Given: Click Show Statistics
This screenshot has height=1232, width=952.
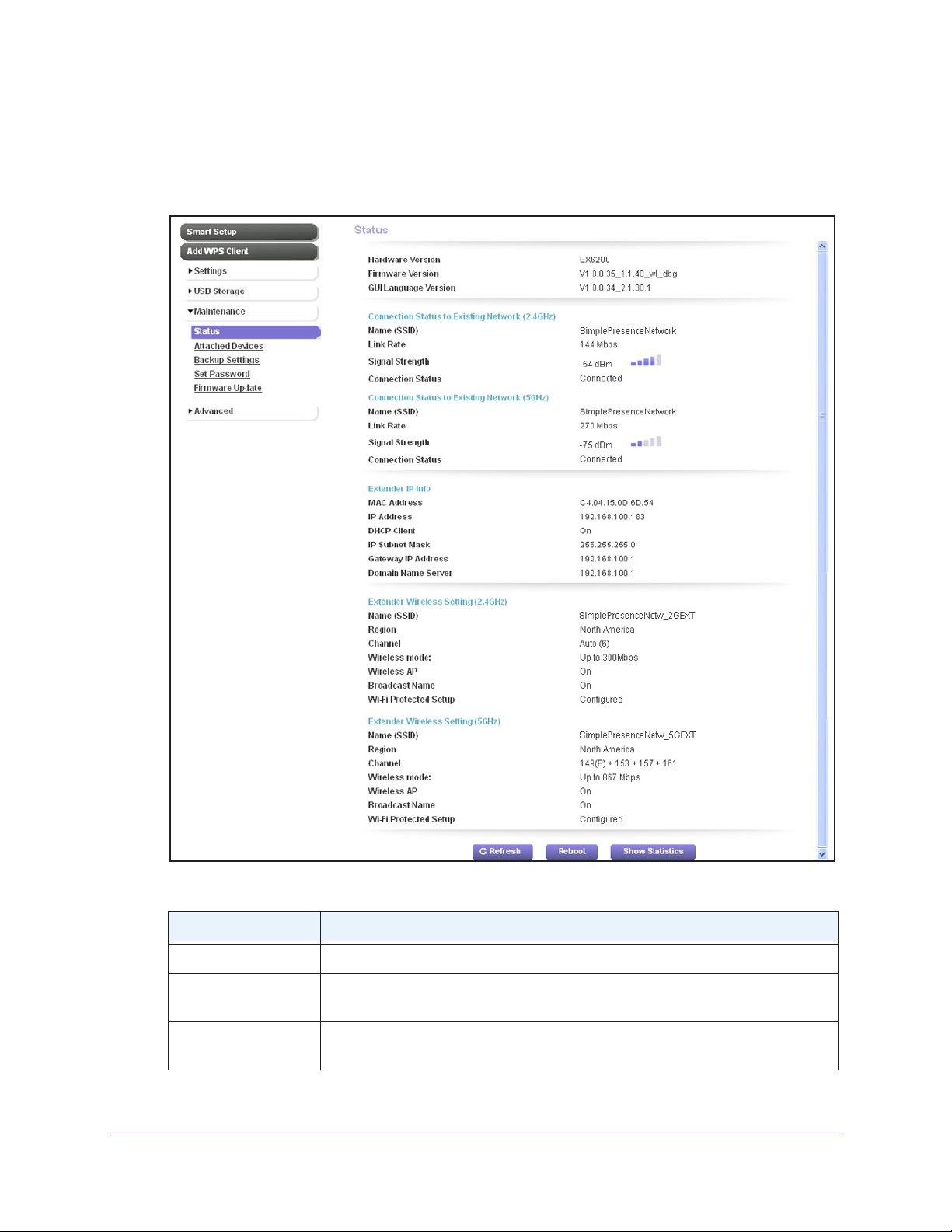Looking at the screenshot, I should tap(653, 852).
